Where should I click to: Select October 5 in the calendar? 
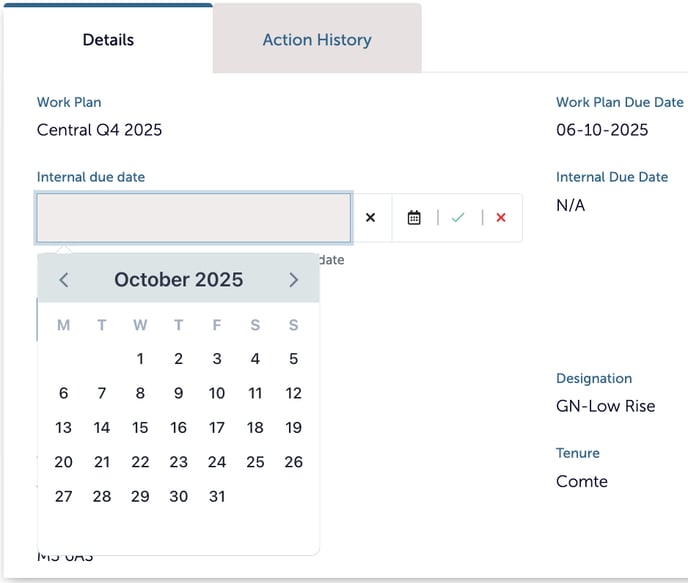click(293, 359)
